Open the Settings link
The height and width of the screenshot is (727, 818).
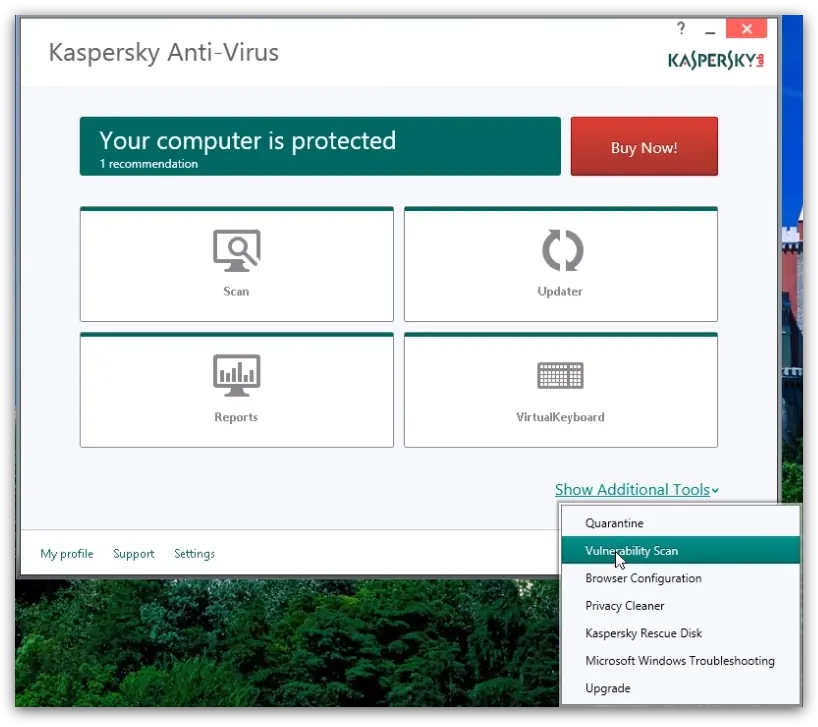(x=194, y=553)
